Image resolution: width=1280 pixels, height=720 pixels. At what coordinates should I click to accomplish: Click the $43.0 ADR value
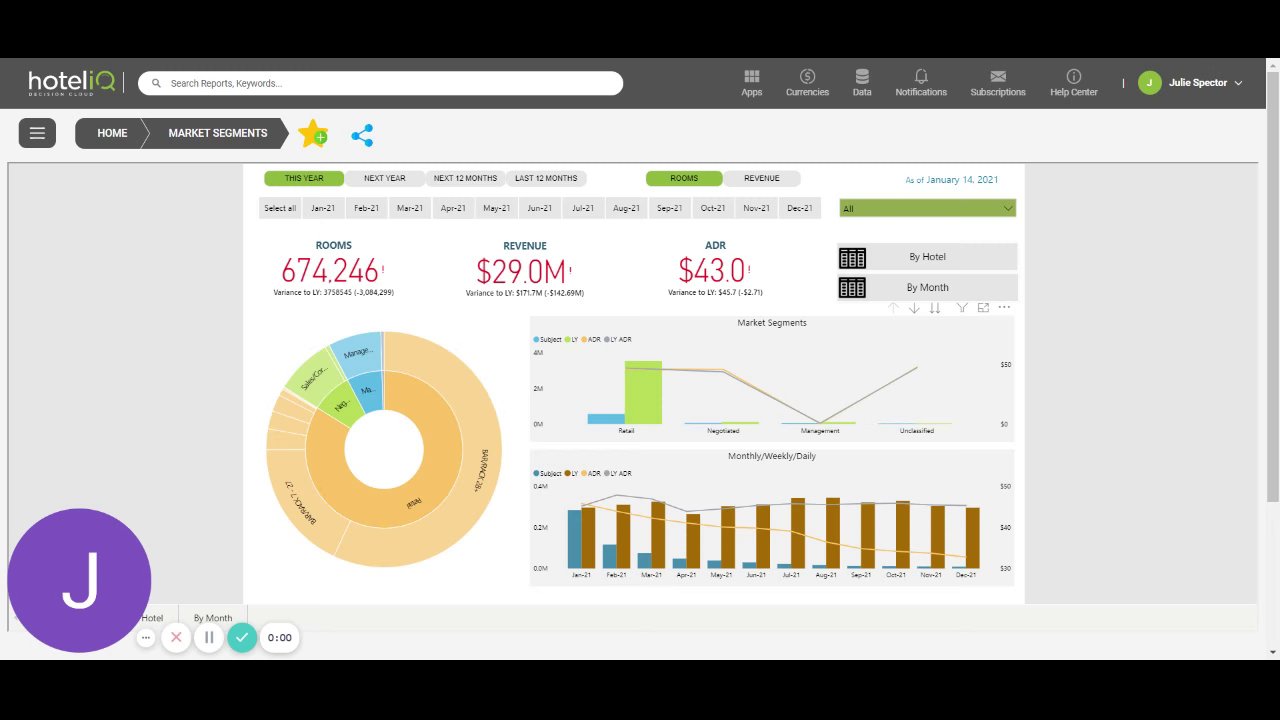(712, 271)
